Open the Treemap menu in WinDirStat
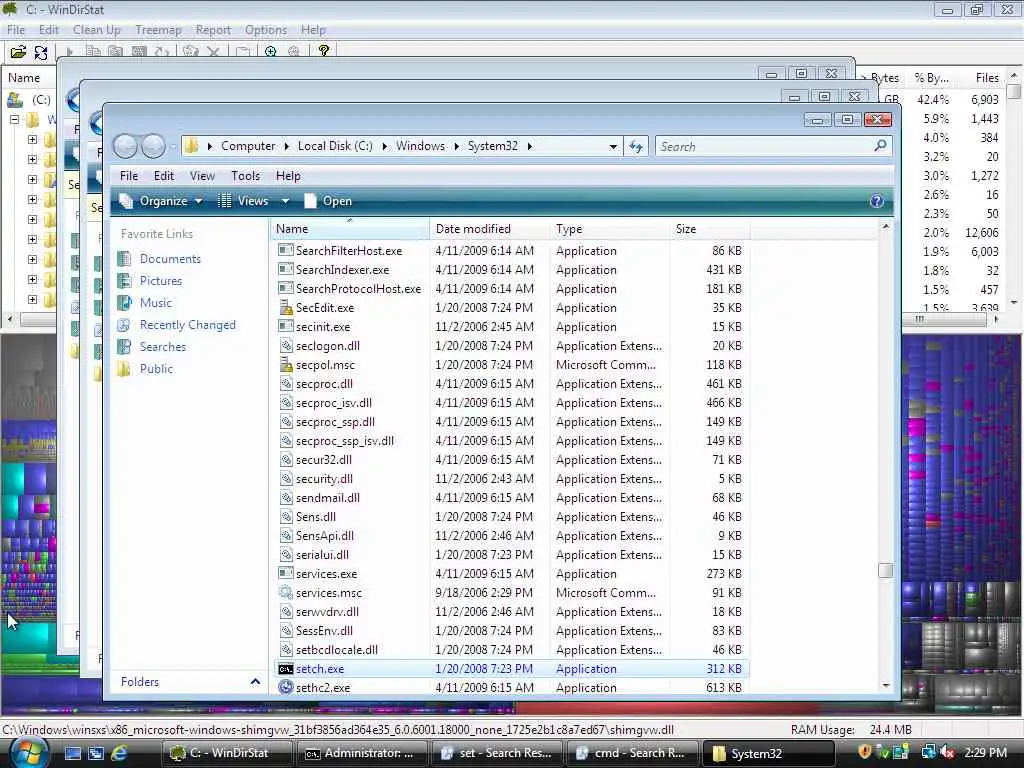This screenshot has width=1024, height=768. coord(158,30)
